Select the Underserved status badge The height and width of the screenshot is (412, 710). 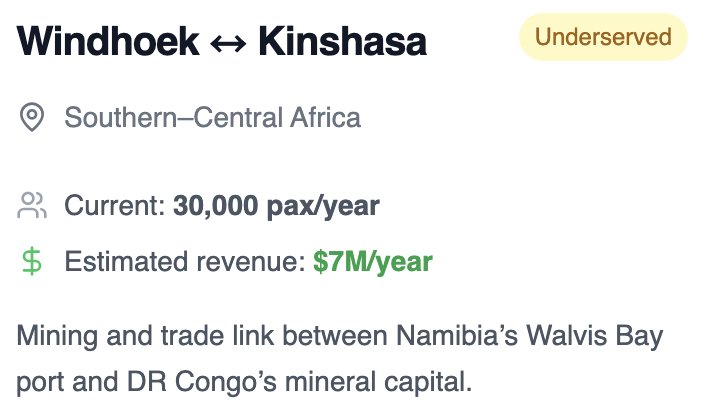[603, 37]
